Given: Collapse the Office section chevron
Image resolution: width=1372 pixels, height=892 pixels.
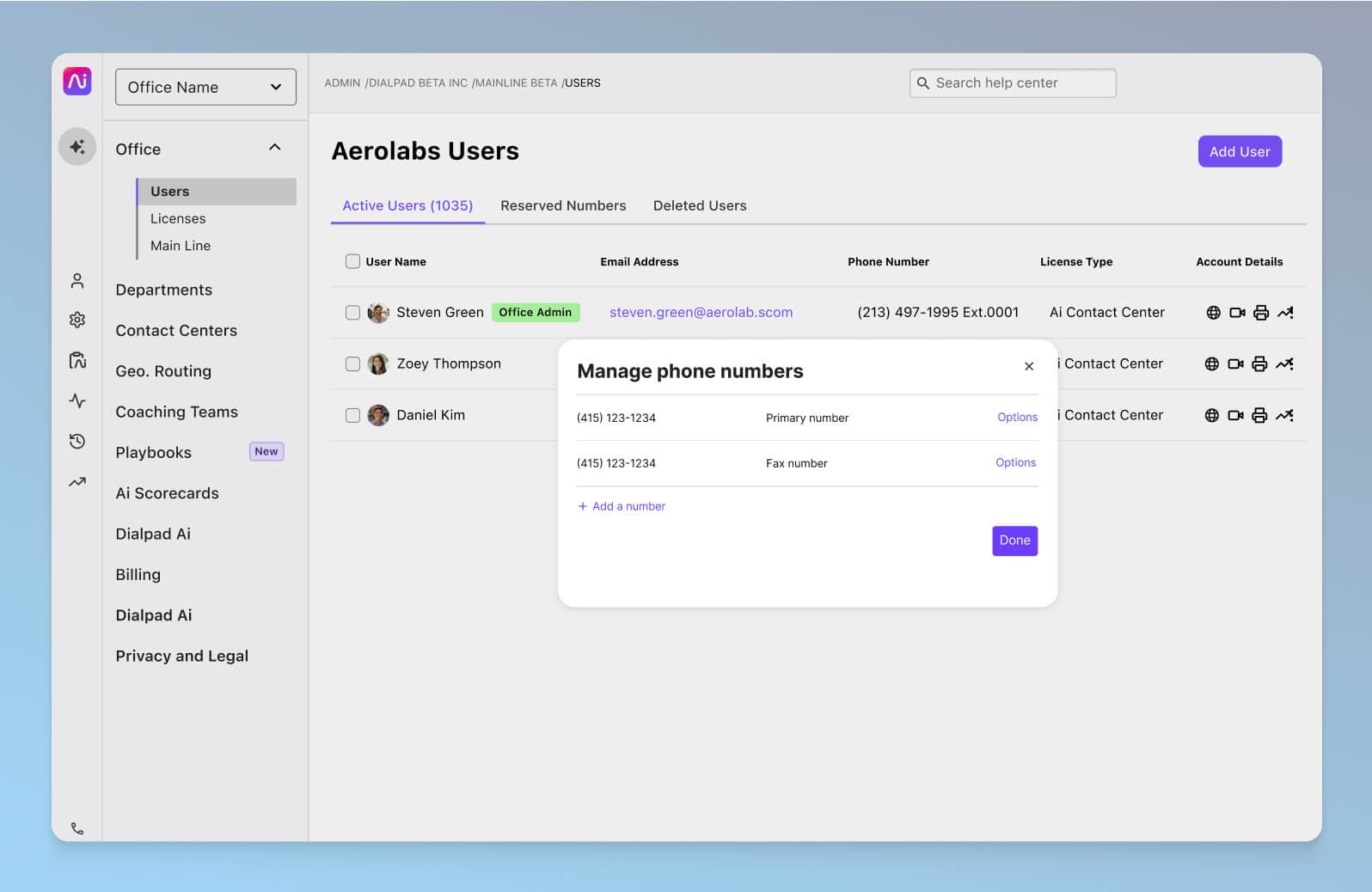Looking at the screenshot, I should click(275, 148).
